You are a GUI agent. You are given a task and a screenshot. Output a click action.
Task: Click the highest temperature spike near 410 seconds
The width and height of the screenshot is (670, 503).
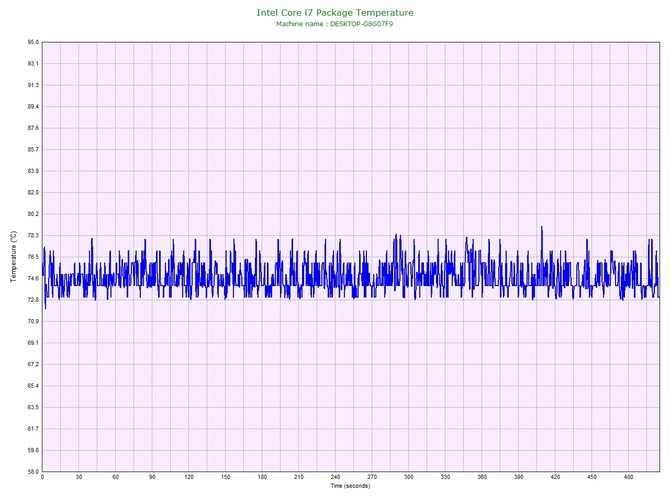(x=542, y=227)
